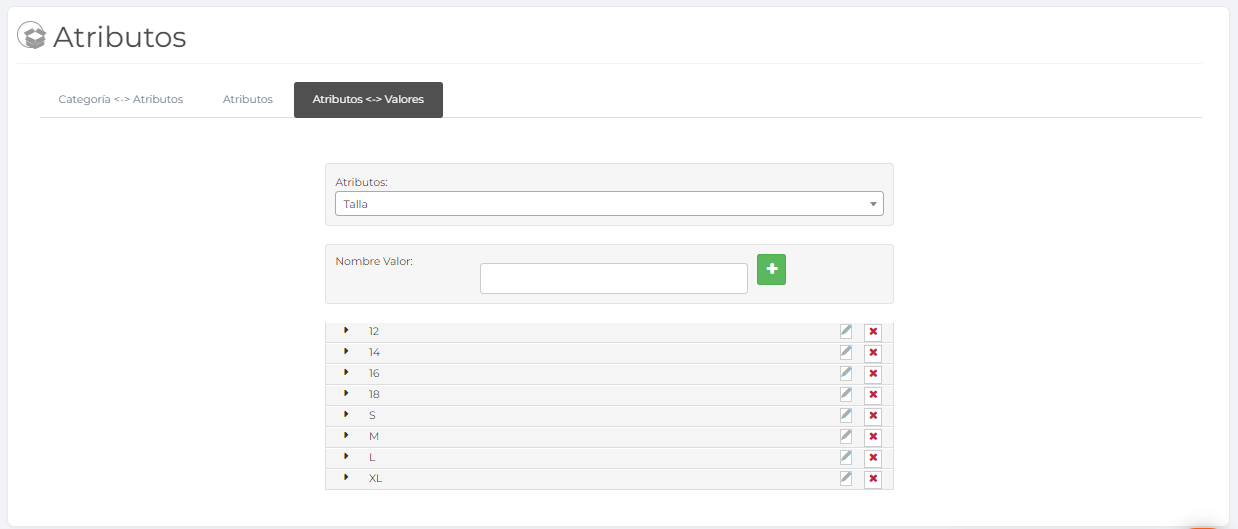
Task: Edit the value S with pencil icon
Action: [x=846, y=415]
